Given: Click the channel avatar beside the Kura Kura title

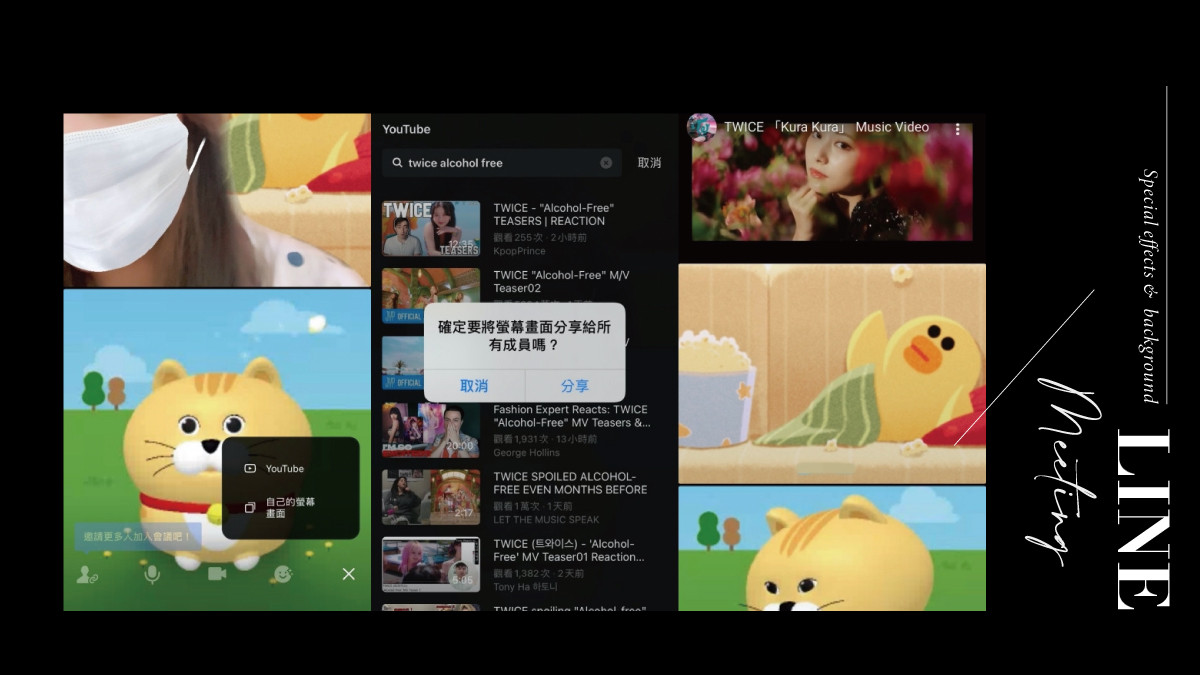Looking at the screenshot, I should point(701,127).
